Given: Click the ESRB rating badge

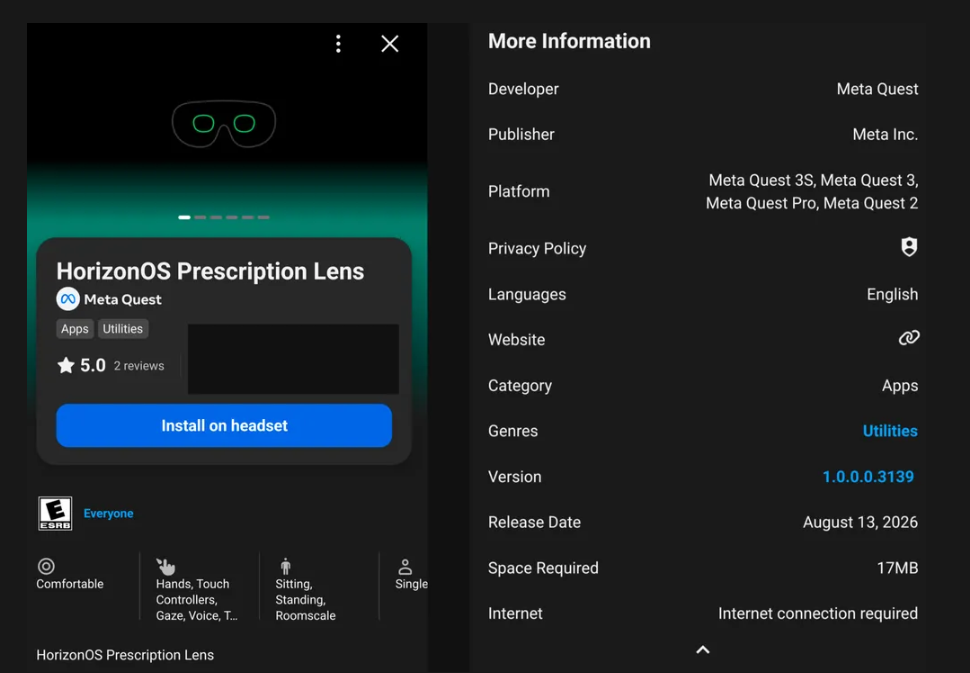Looking at the screenshot, I should pos(55,513).
